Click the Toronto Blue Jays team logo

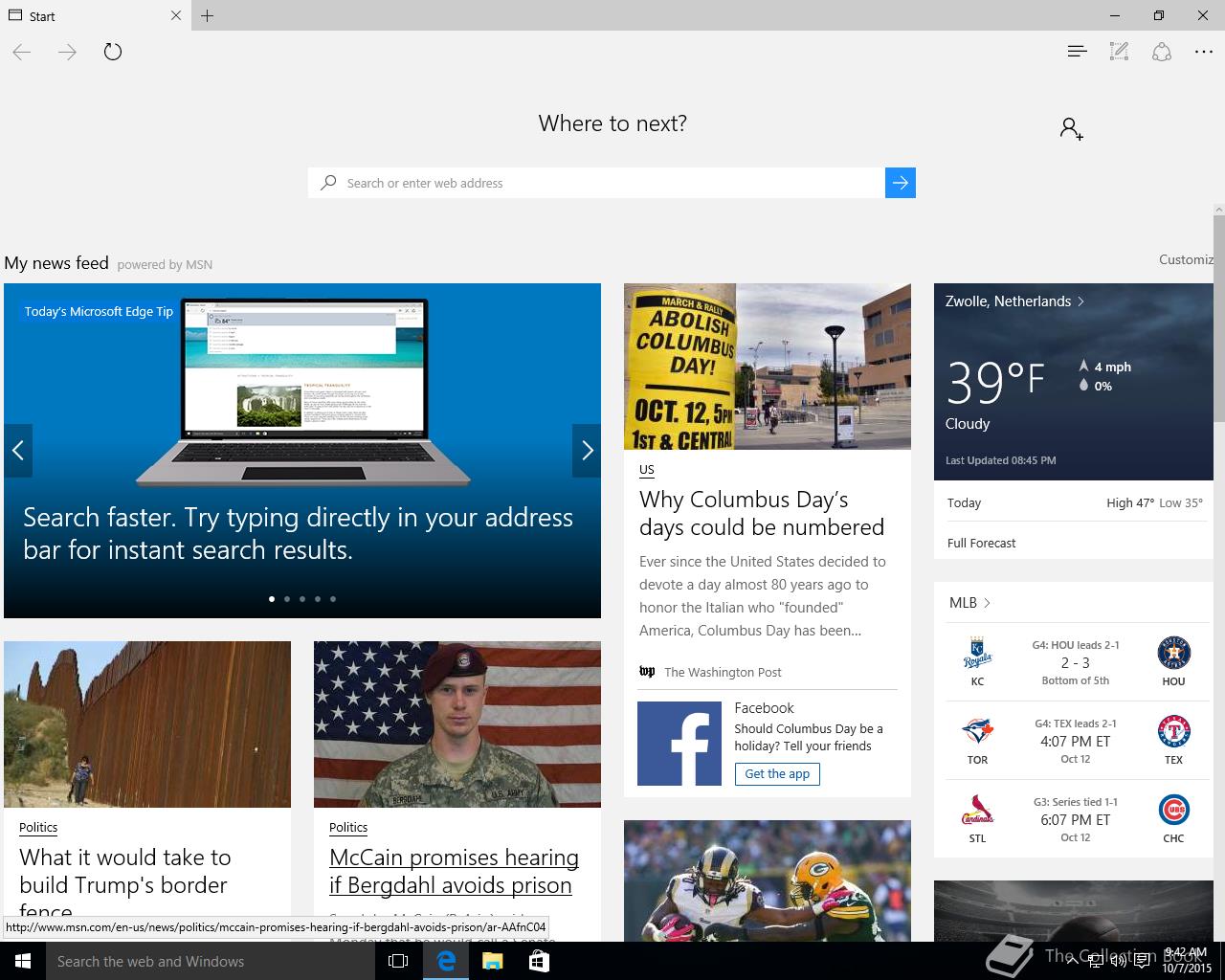click(x=977, y=732)
